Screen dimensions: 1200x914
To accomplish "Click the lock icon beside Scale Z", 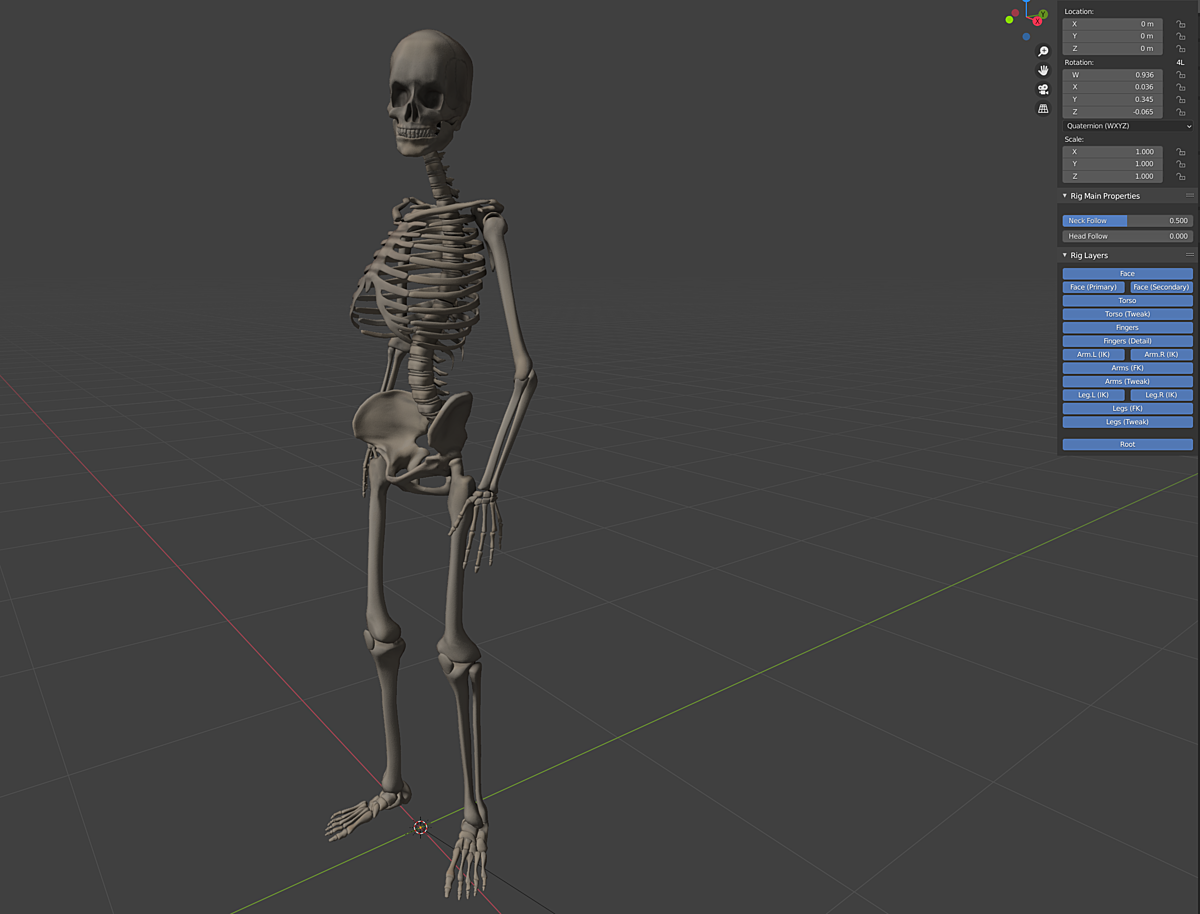I will coord(1181,176).
